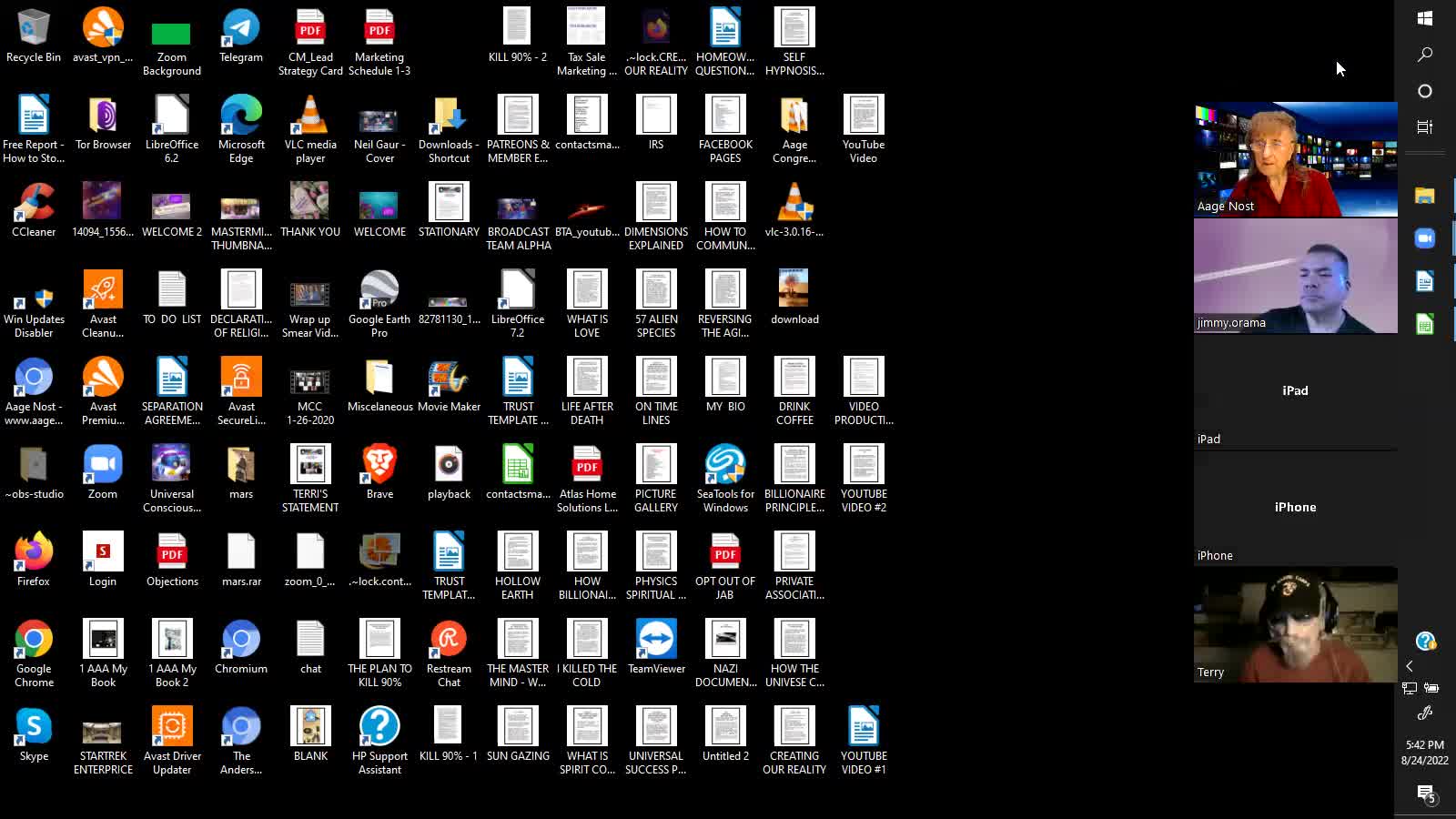Open the ~obs-studio desktop icon
The height and width of the screenshot is (819, 1456).
[34, 473]
